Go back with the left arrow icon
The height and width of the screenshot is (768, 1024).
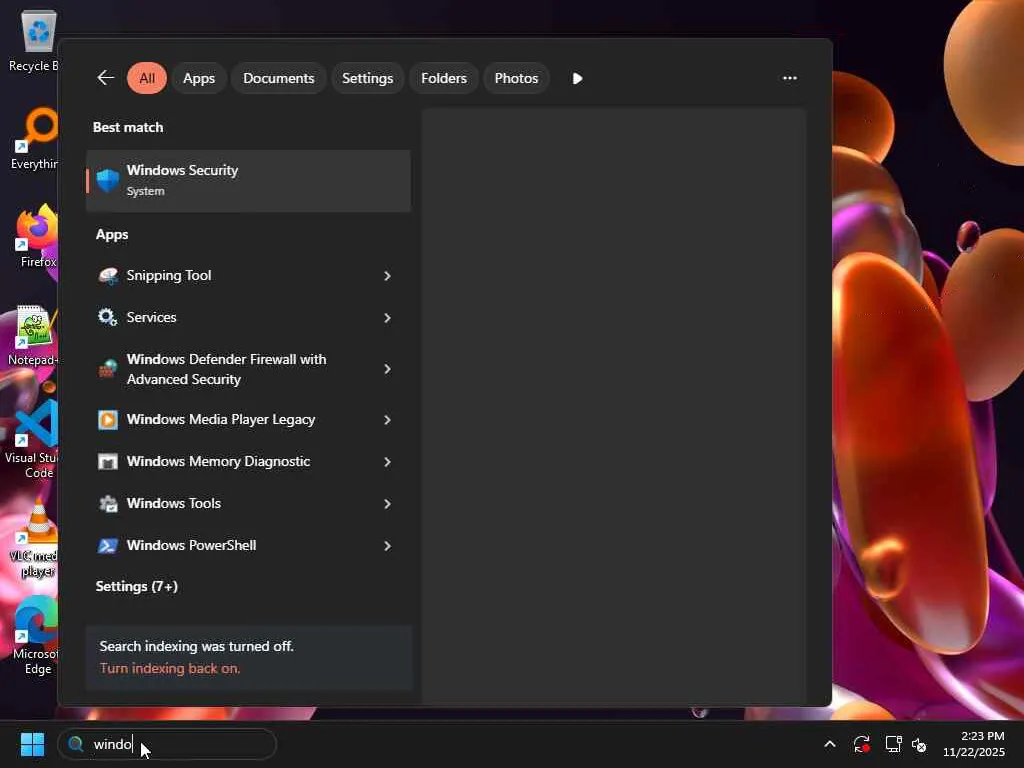click(x=106, y=78)
